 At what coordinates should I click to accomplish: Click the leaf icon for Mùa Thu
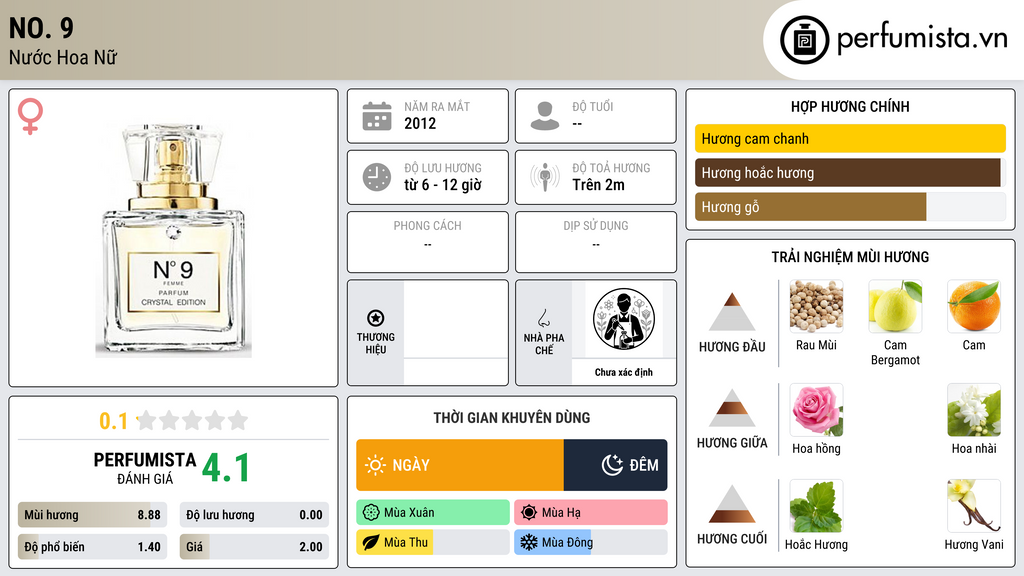tap(371, 542)
